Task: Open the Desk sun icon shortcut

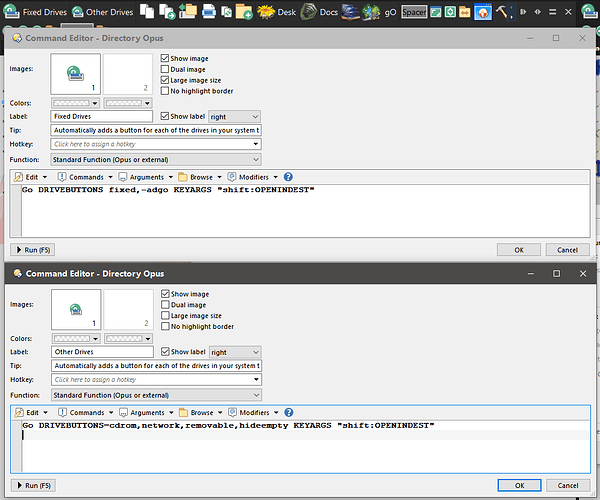Action: (x=266, y=12)
